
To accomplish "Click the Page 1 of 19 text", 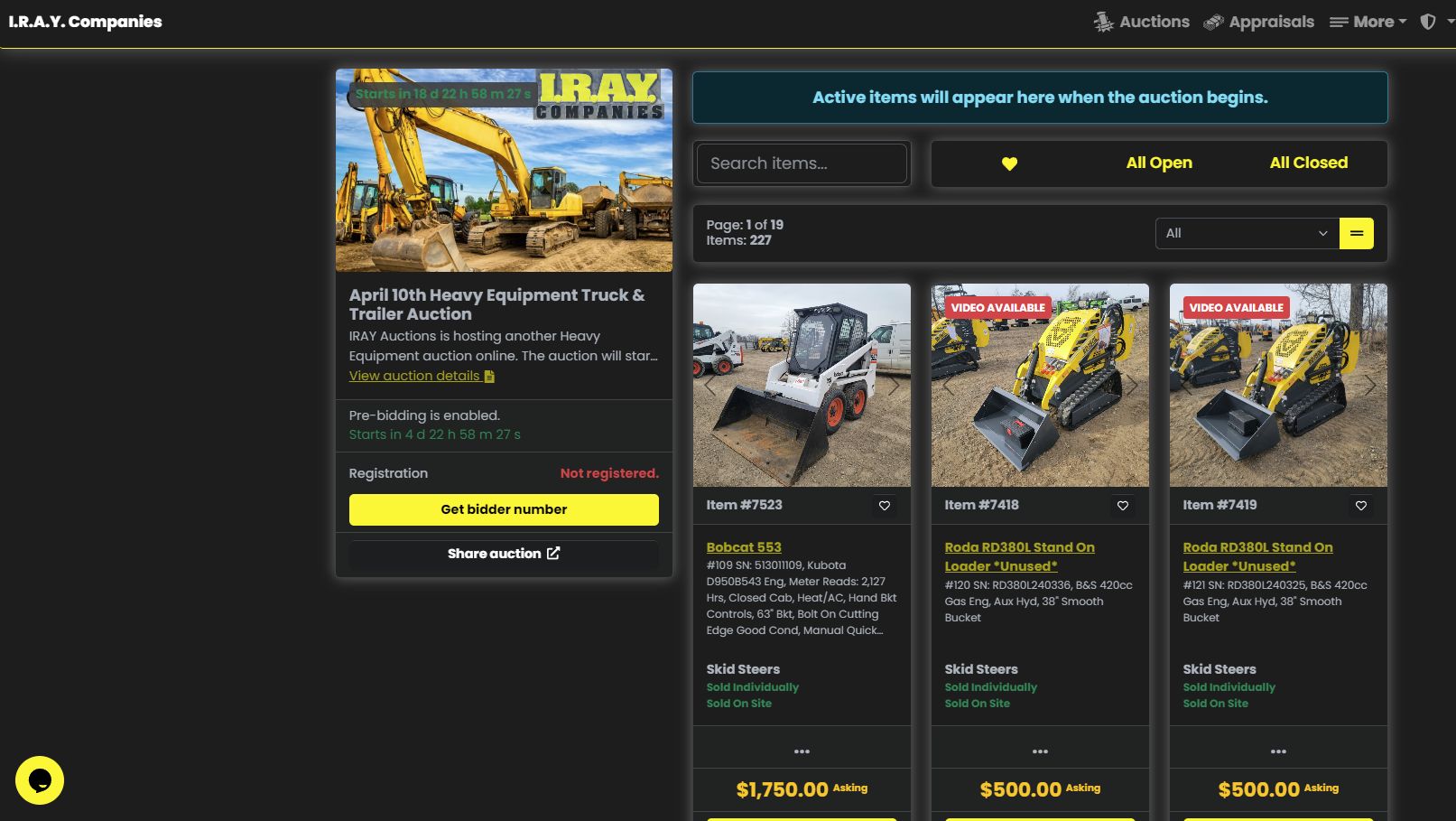I will (745, 225).
